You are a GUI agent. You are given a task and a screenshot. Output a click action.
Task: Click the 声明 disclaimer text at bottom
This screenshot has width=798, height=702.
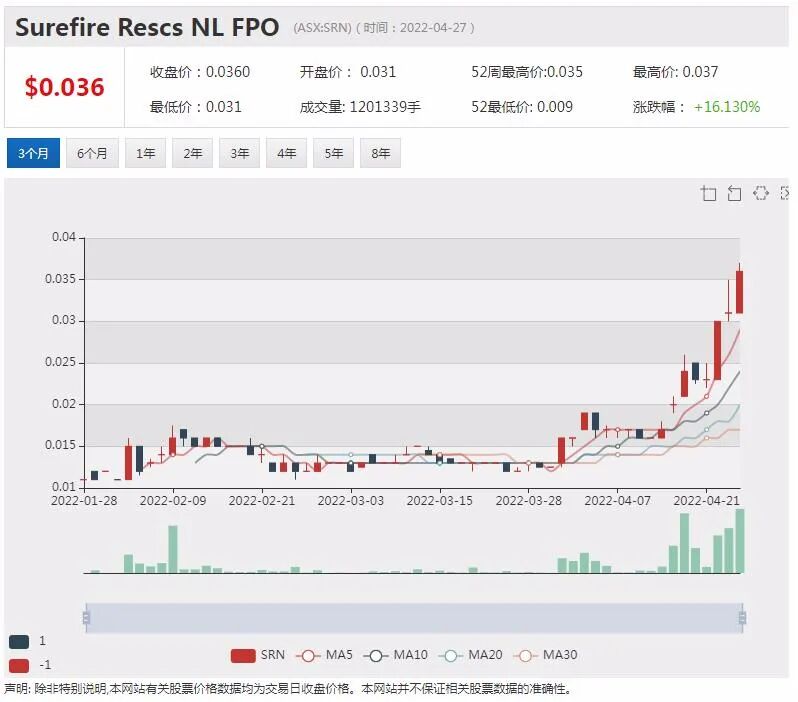coord(288,689)
